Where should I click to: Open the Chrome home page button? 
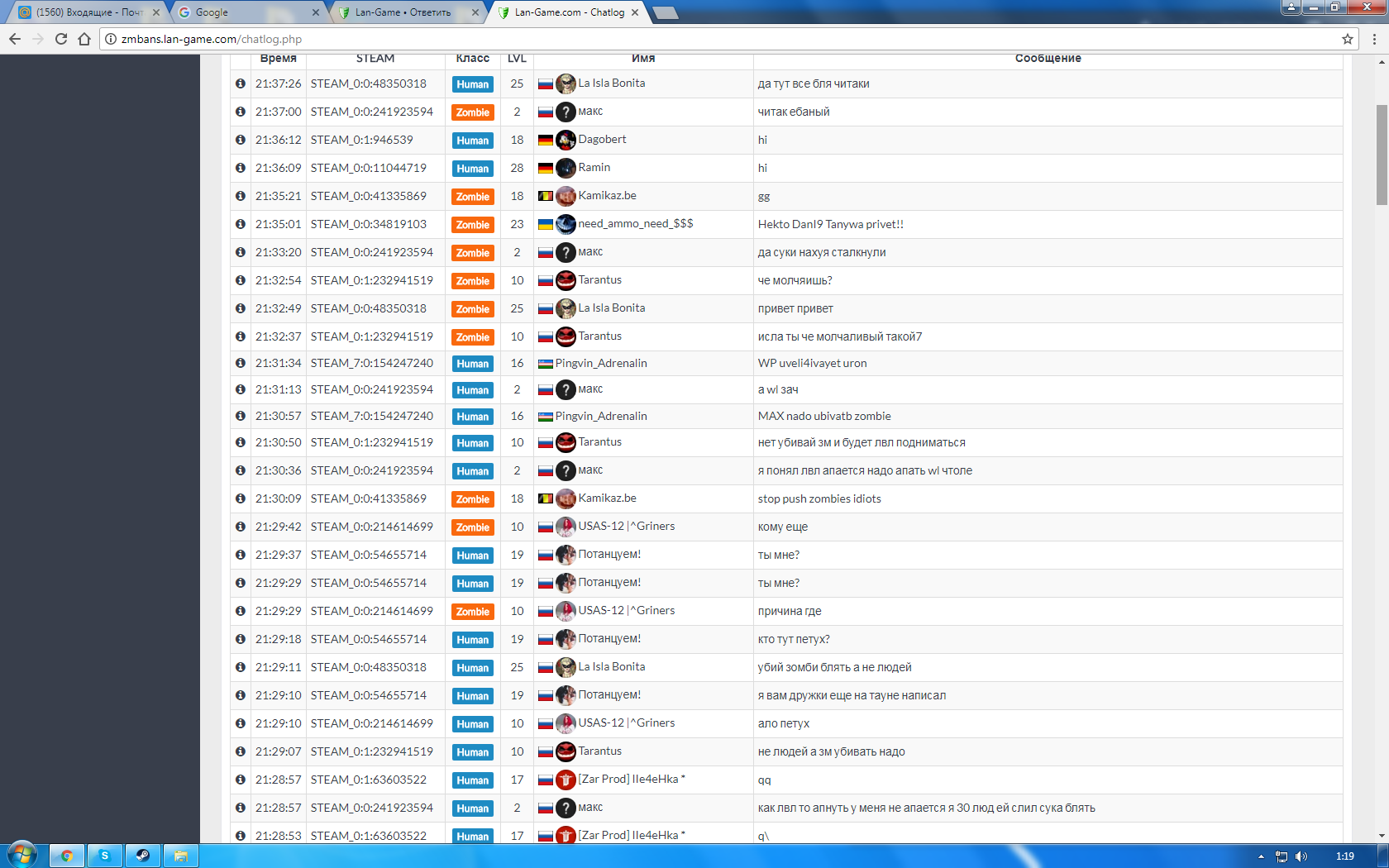(84, 39)
